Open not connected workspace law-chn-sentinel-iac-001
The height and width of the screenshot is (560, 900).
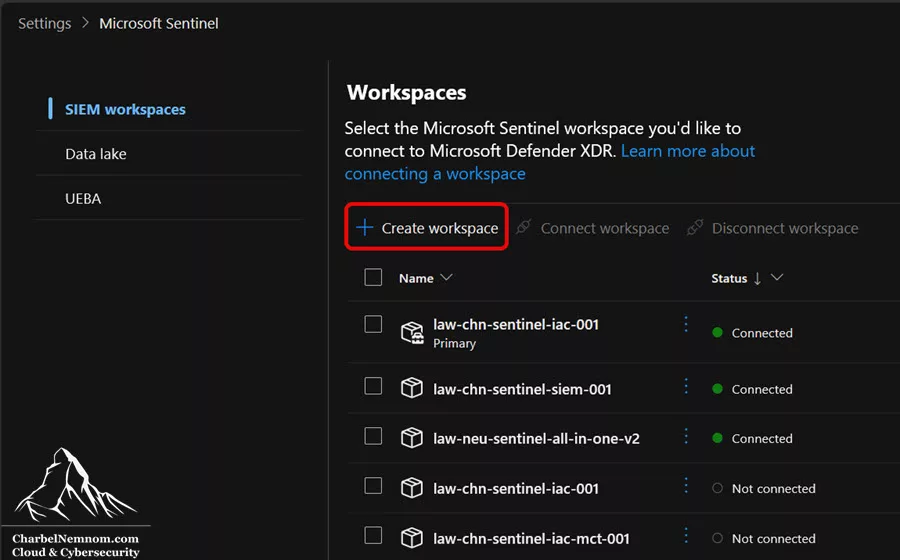(x=516, y=488)
